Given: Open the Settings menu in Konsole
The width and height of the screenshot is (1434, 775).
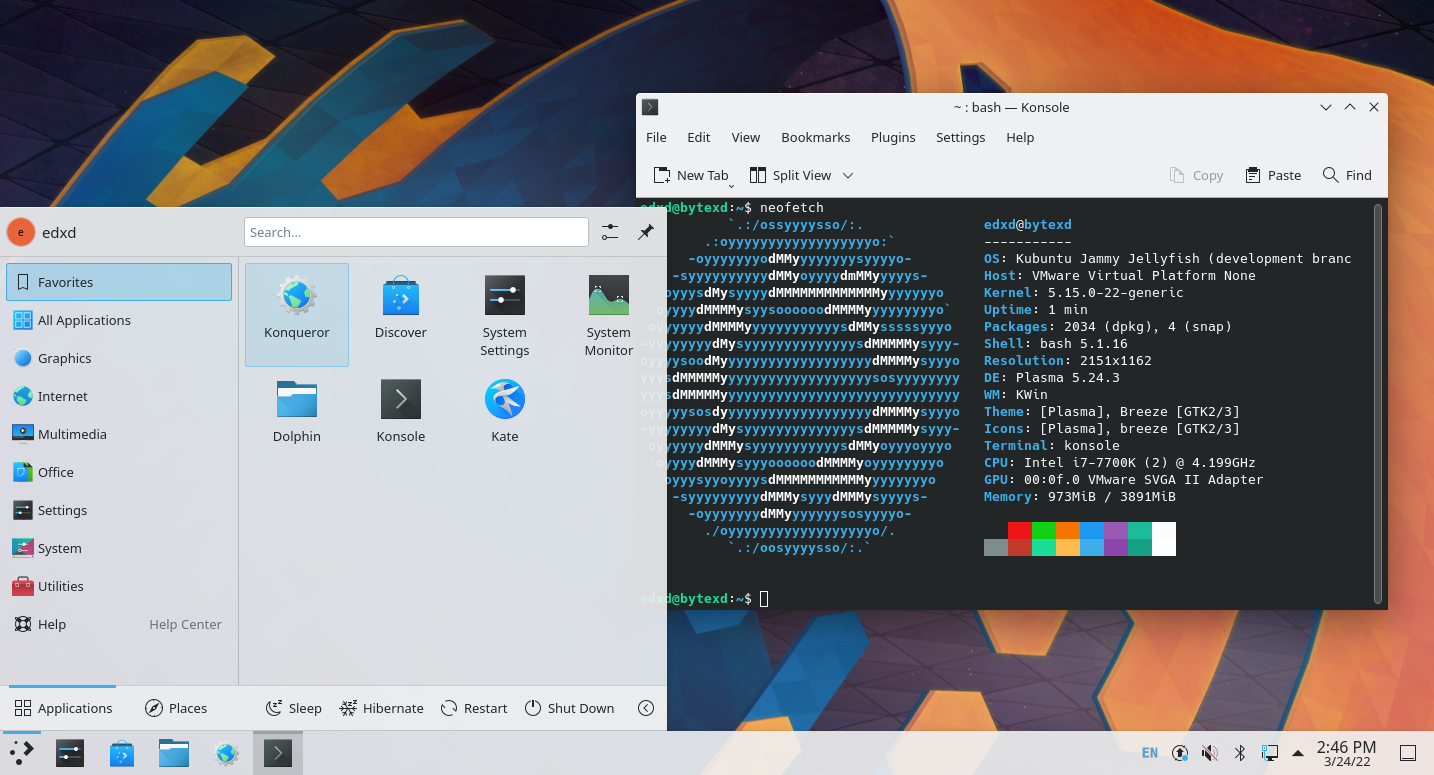Looking at the screenshot, I should [x=961, y=137].
